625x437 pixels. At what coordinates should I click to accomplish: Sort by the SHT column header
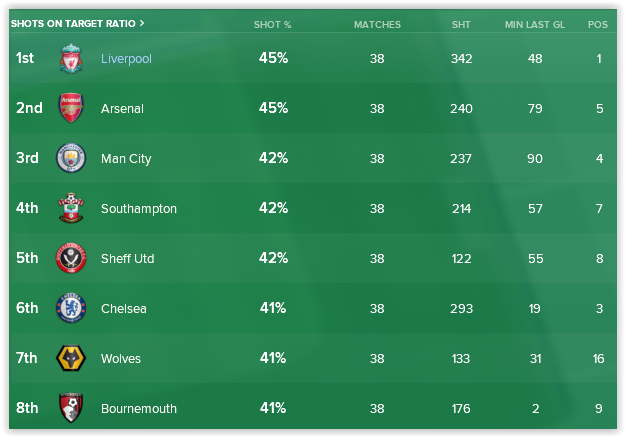click(461, 23)
